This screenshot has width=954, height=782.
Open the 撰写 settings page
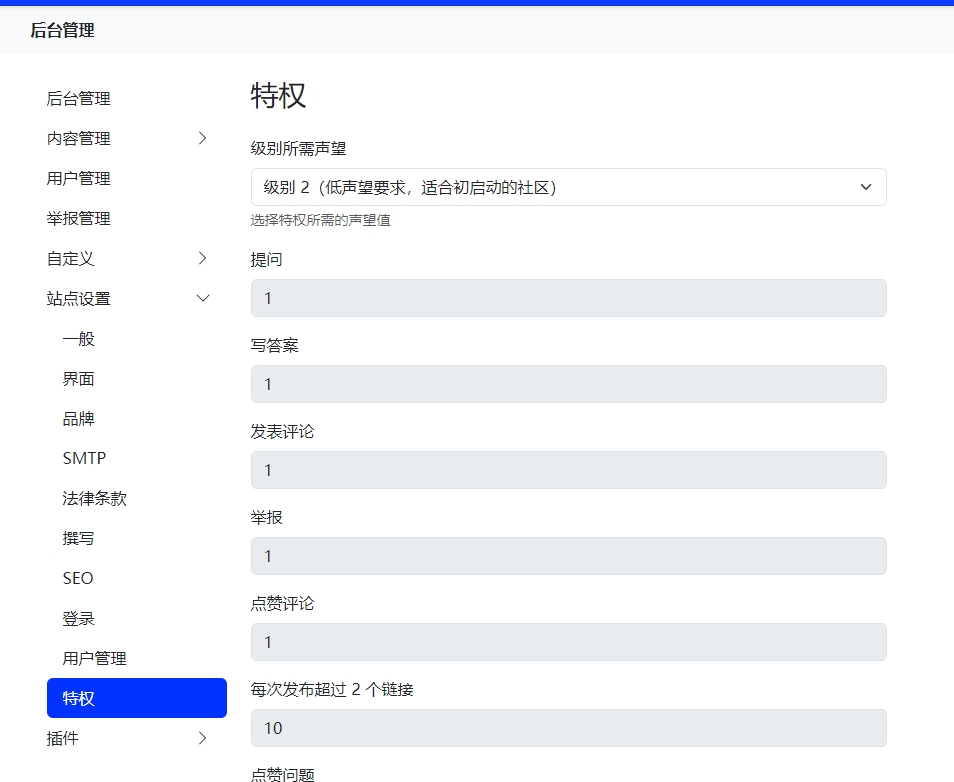[136, 539]
